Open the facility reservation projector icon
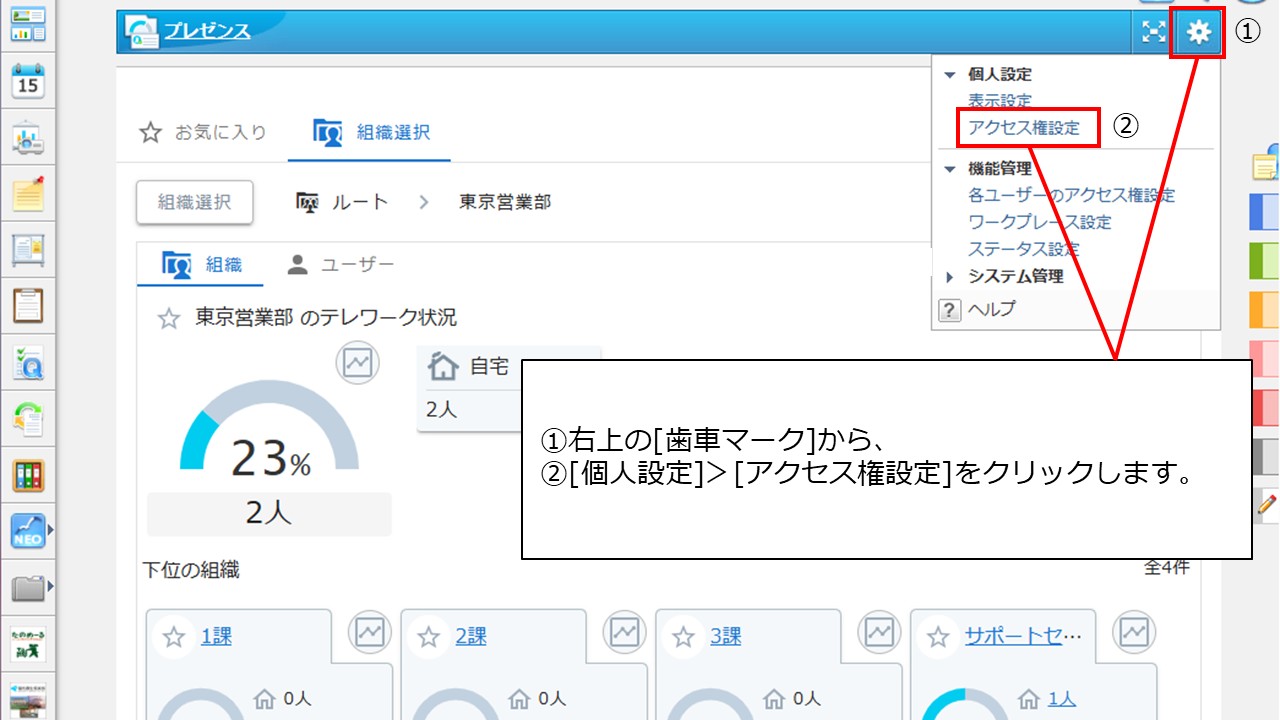1280x720 pixels. (x=28, y=138)
